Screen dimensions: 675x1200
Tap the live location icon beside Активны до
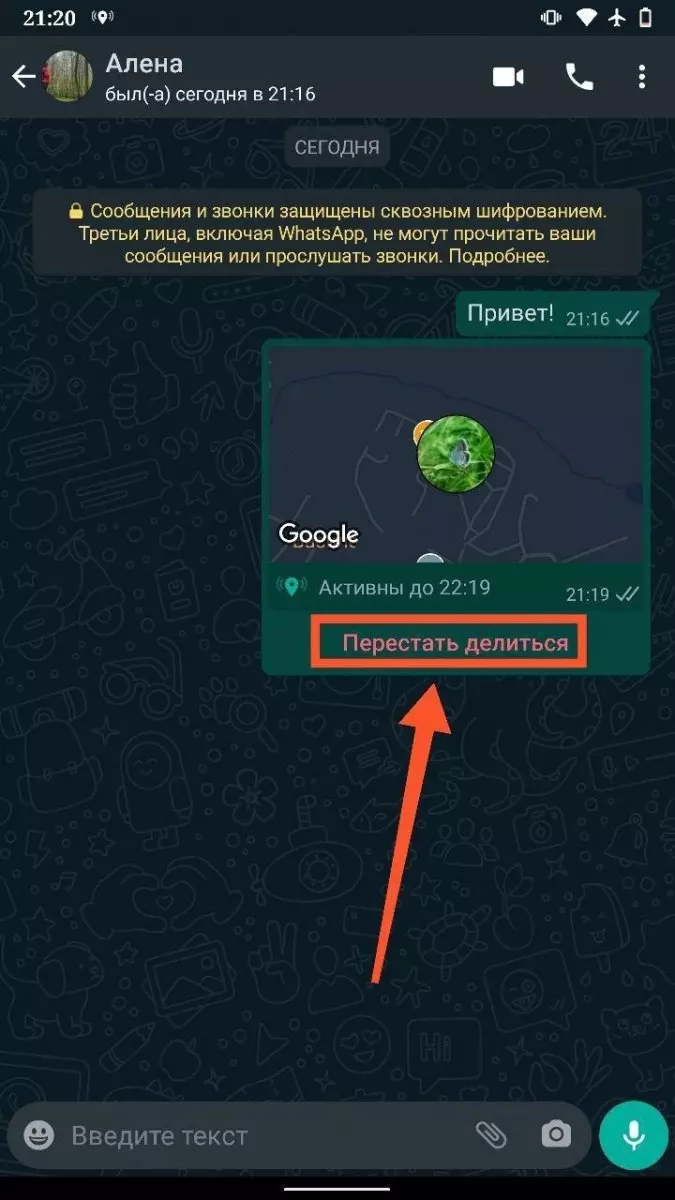(x=292, y=588)
